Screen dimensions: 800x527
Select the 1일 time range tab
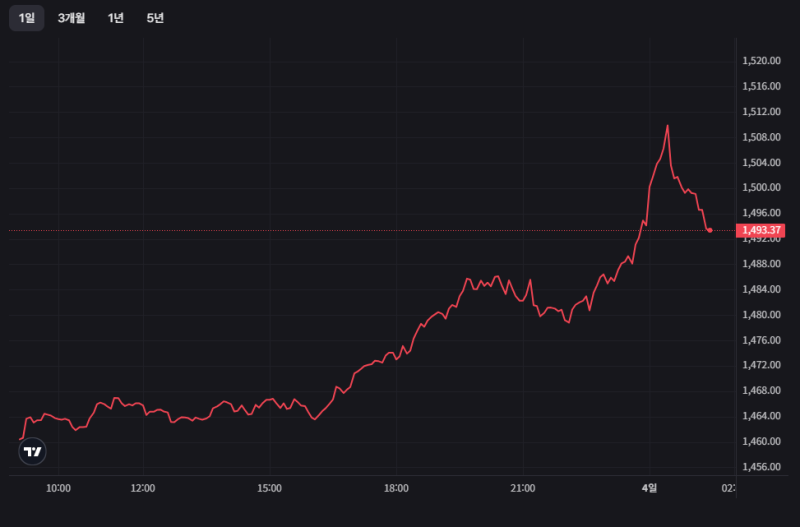coord(27,18)
